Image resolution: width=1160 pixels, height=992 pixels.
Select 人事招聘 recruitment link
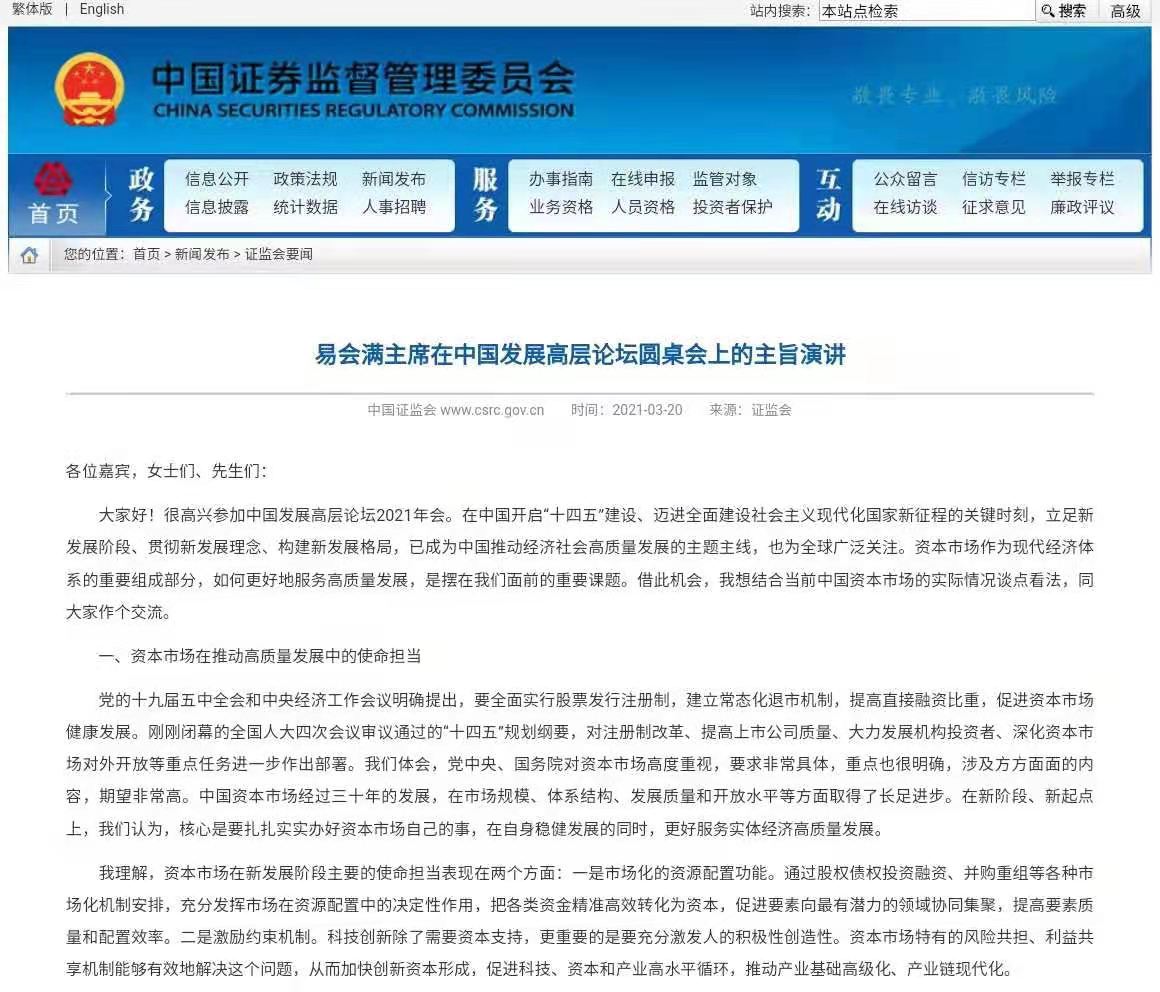pos(394,207)
